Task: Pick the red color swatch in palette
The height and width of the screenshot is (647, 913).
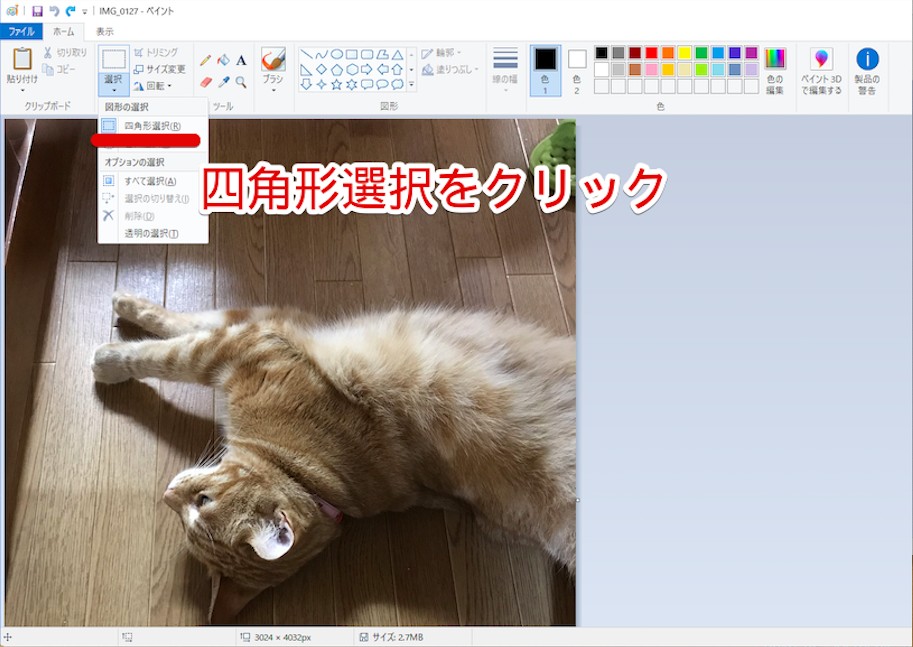Action: point(652,53)
